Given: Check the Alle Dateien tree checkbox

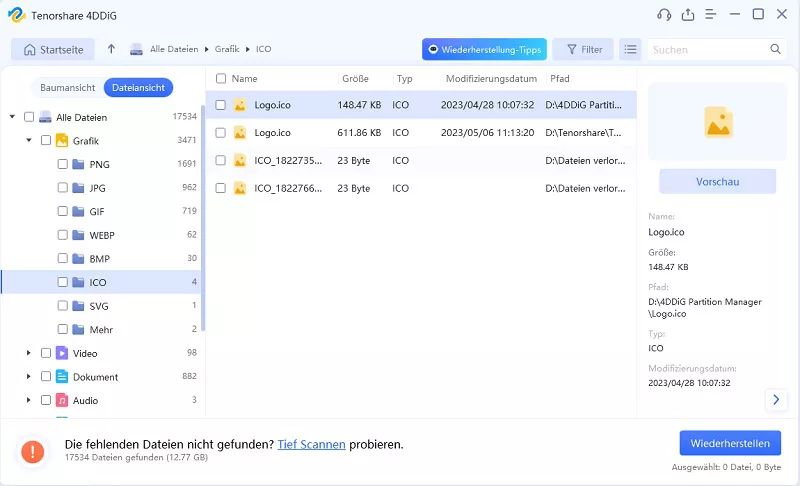Looking at the screenshot, I should [29, 117].
